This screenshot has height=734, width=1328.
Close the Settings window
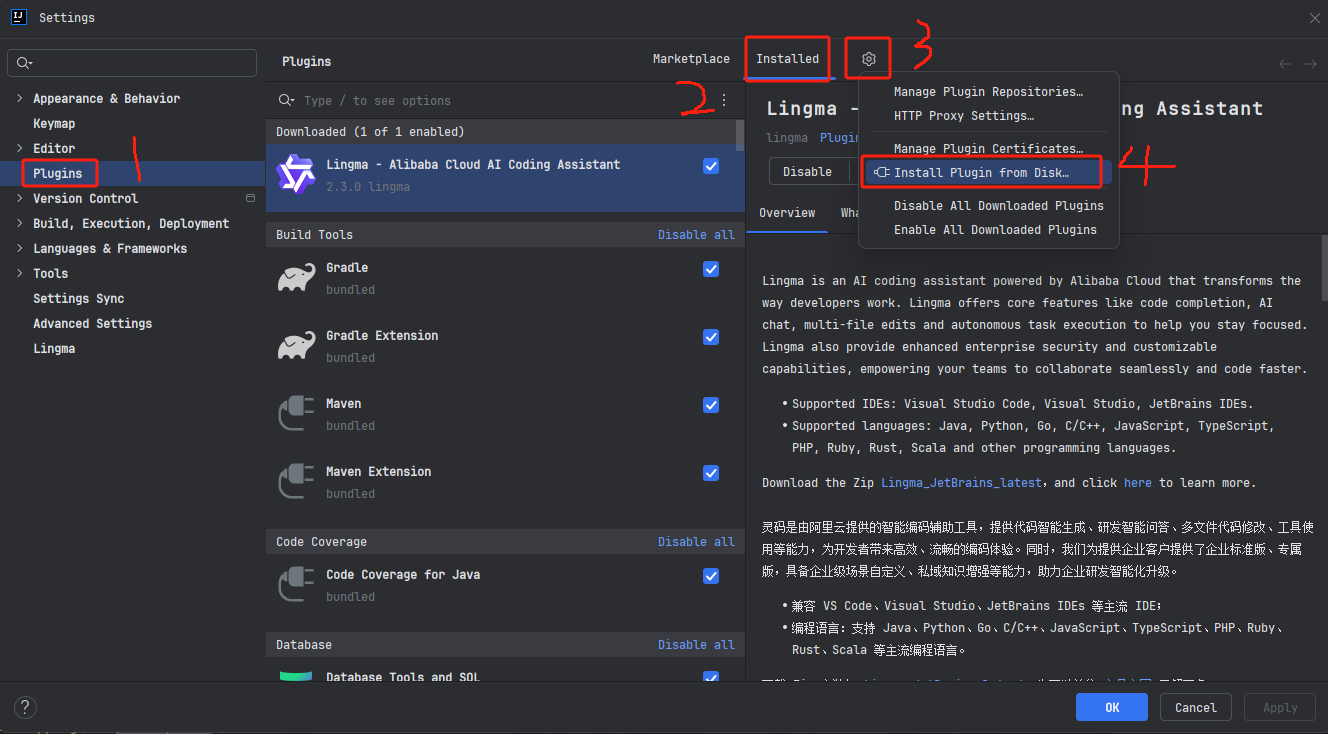pos(1314,18)
